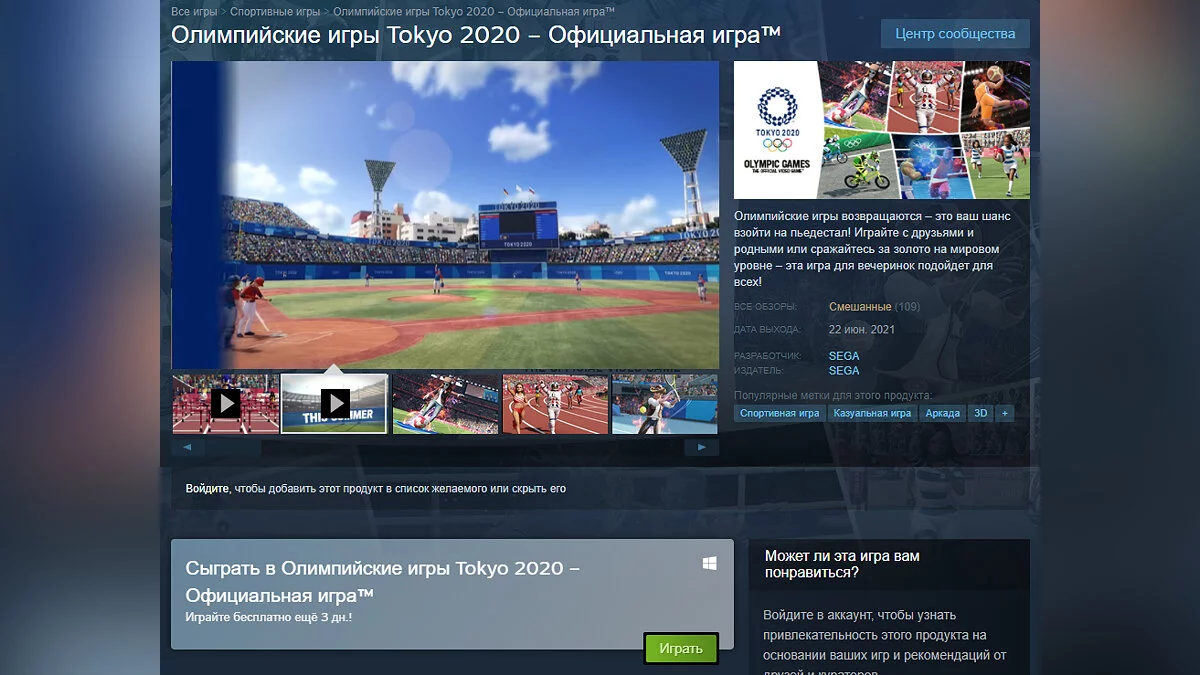Click the game title heading text

click(x=476, y=34)
